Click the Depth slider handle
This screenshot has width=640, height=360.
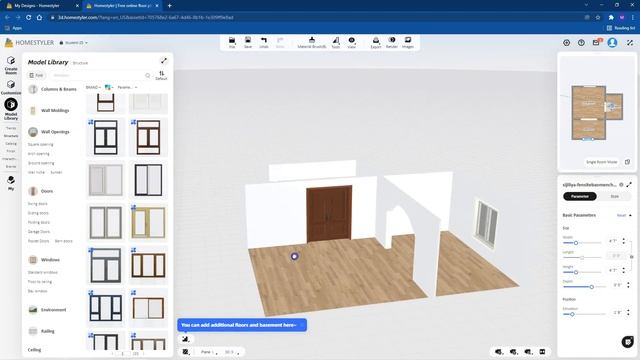coord(591,287)
